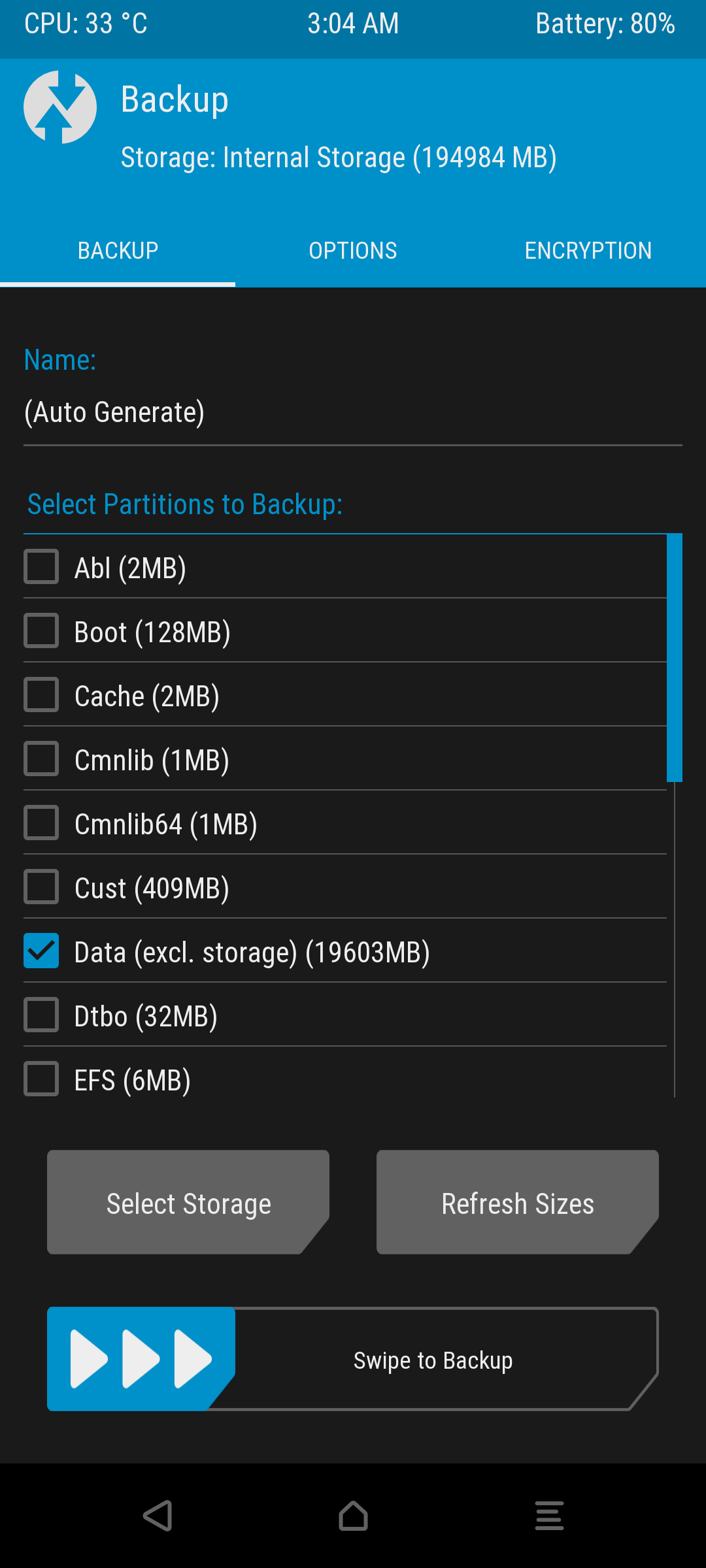Tap the backup Name input field
The height and width of the screenshot is (1568, 706).
pyautogui.click(x=353, y=413)
